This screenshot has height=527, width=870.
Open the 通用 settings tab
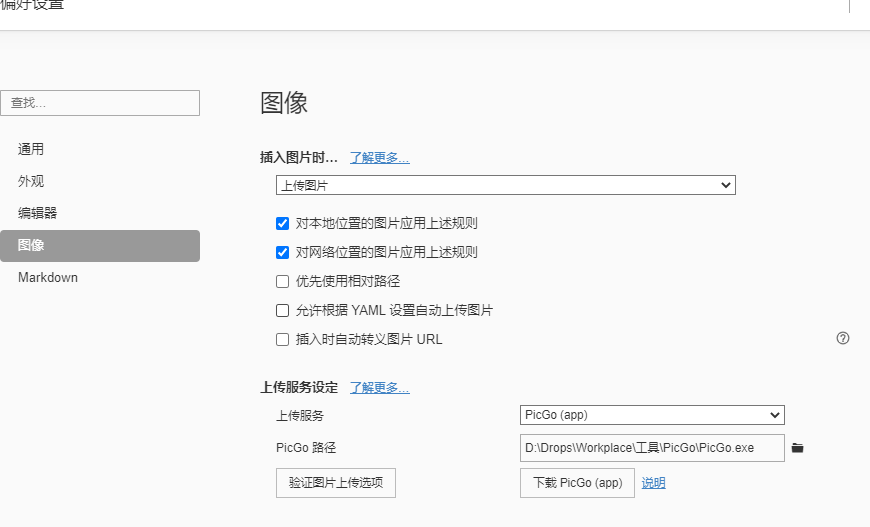[x=31, y=149]
